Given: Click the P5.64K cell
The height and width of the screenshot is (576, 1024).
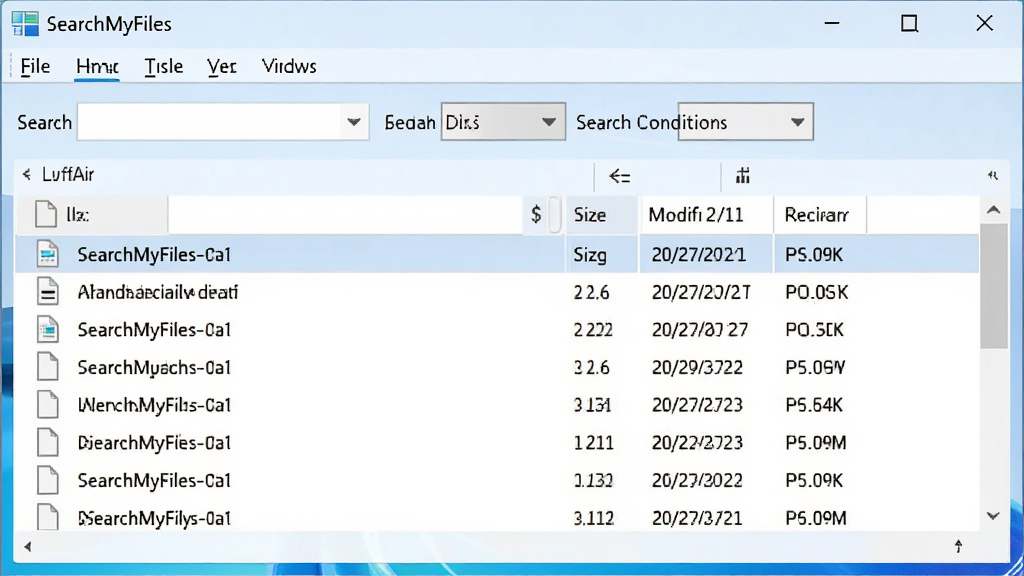Looking at the screenshot, I should point(814,406).
